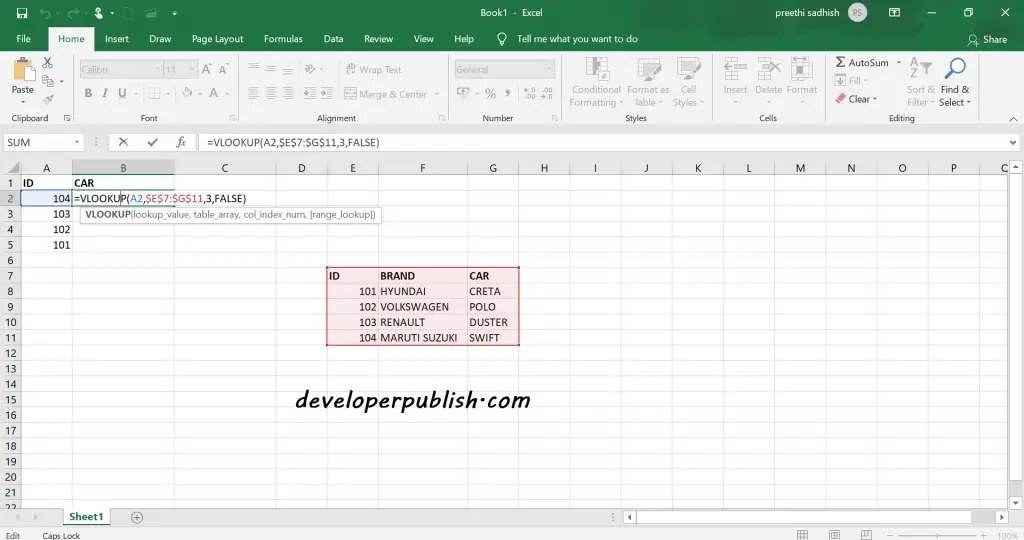Switch to the Data tab
Screen dimensions: 1024x540
coord(333,39)
